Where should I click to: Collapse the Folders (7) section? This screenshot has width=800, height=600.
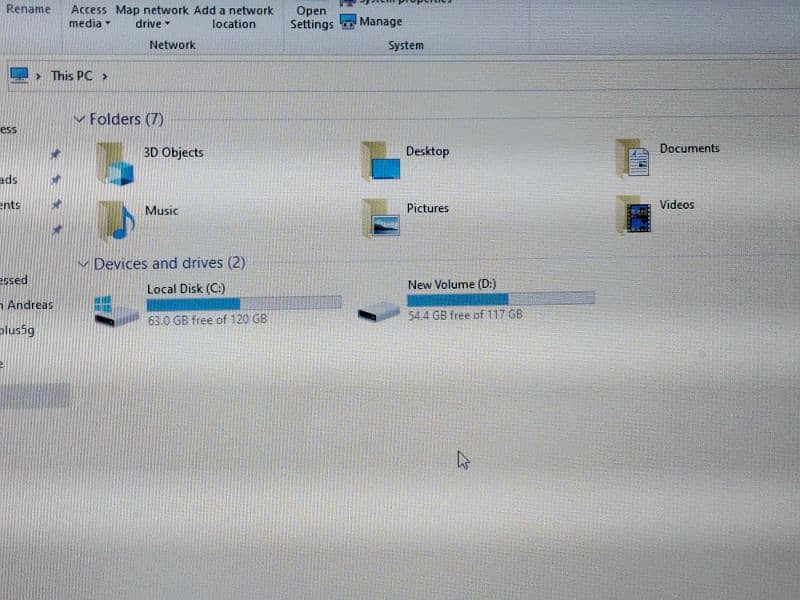pos(80,119)
